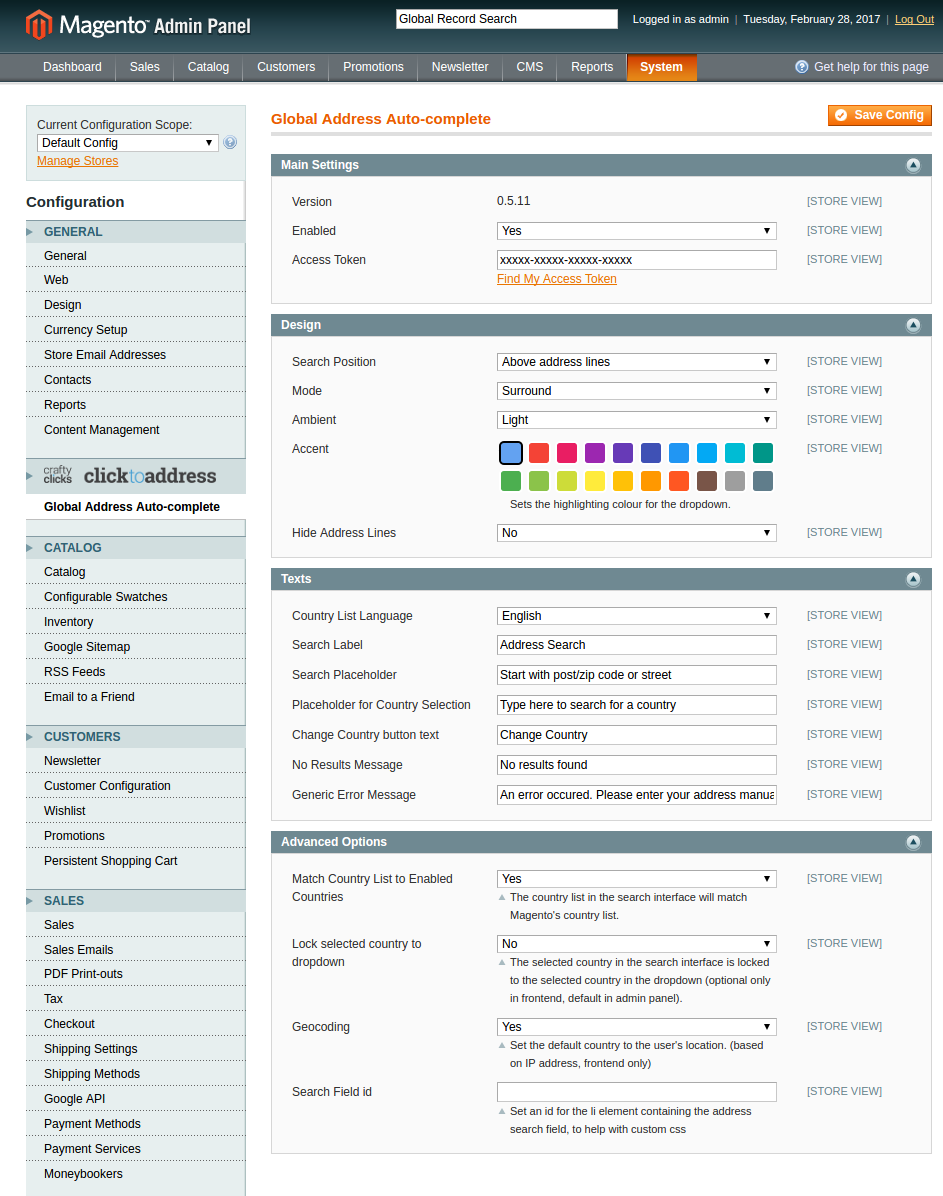
Task: Click the Access Token input field
Action: (636, 260)
